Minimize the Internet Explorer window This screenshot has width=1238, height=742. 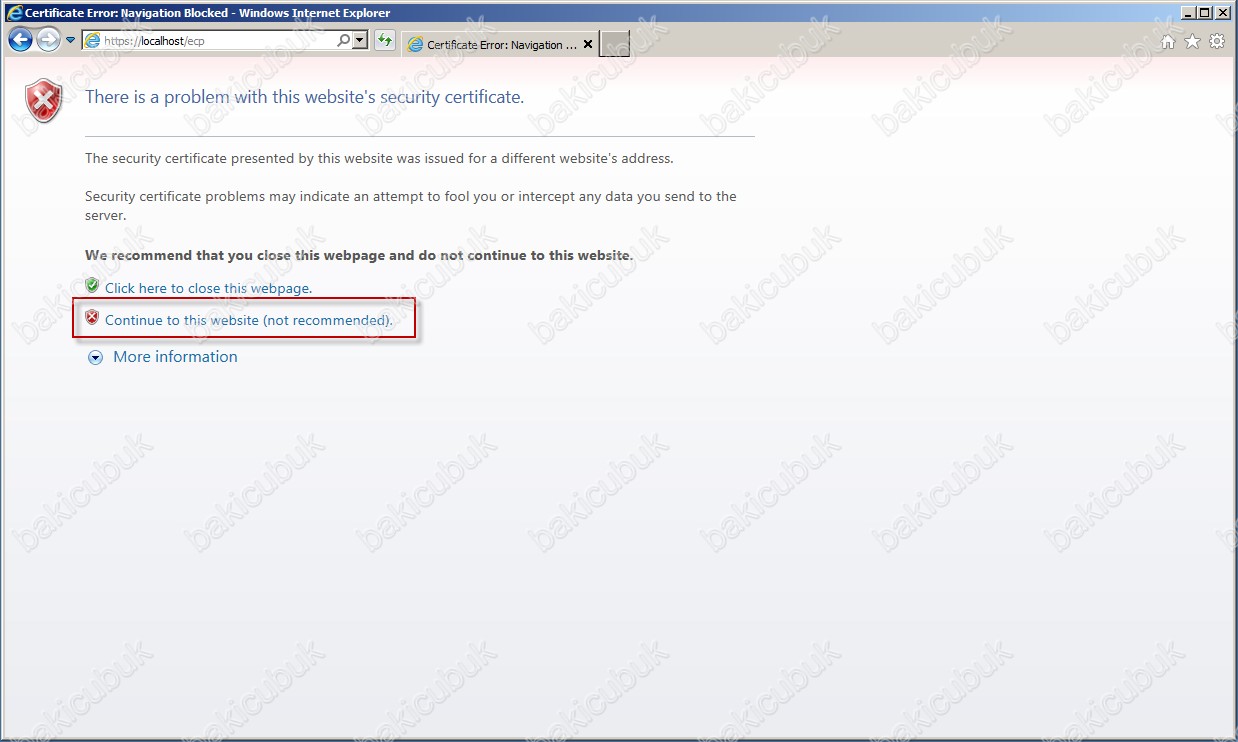[1188, 13]
